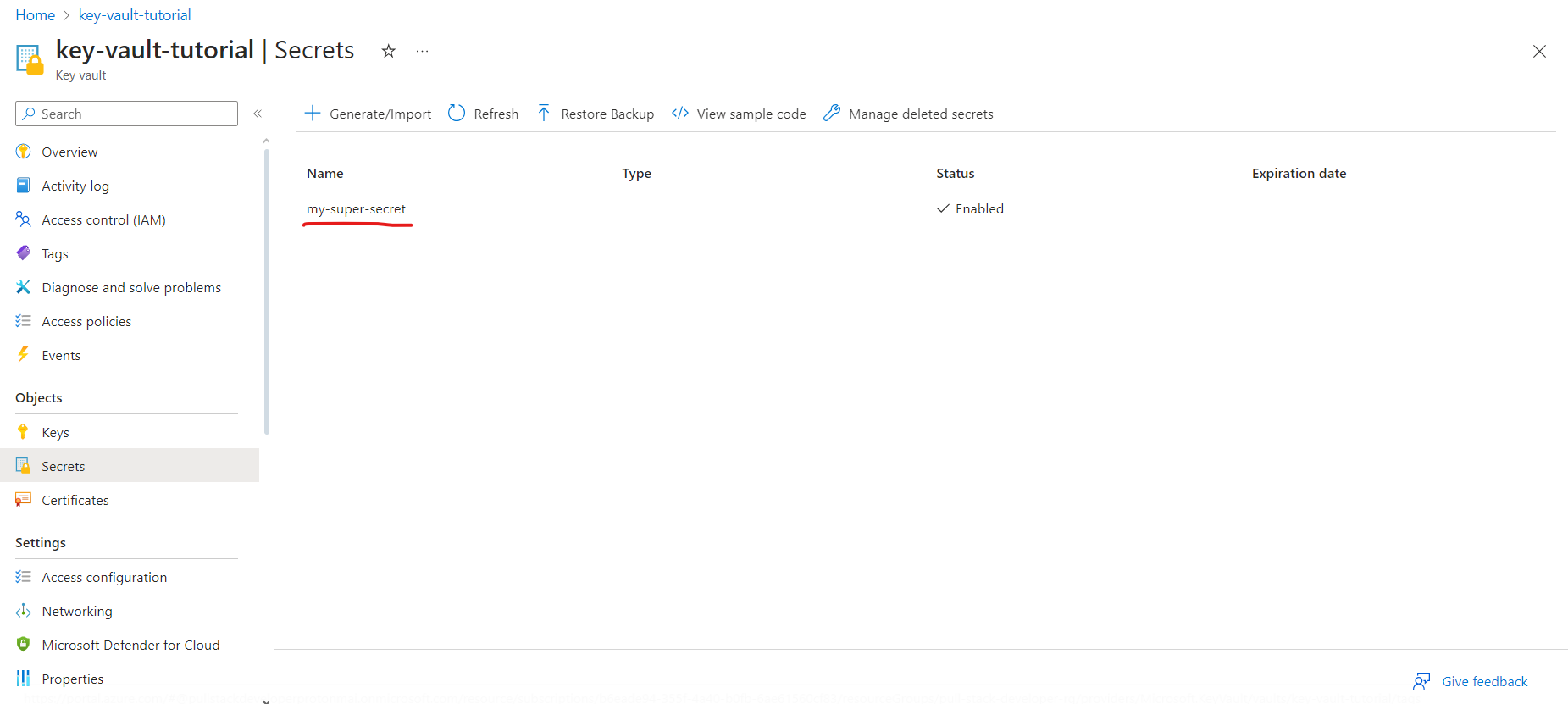
Task: Click Generate/Import button label
Action: 380,114
